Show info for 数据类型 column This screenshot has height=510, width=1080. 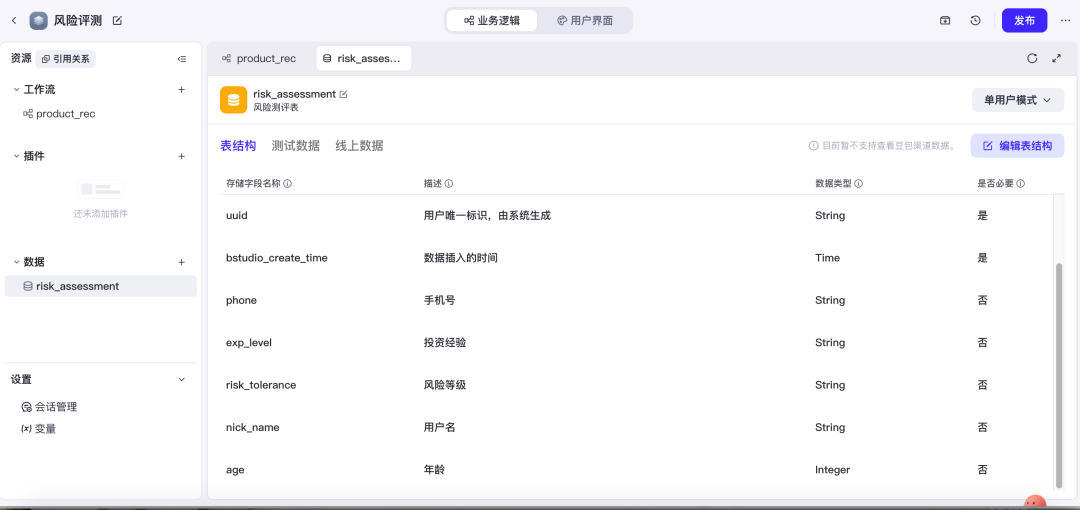coord(859,184)
